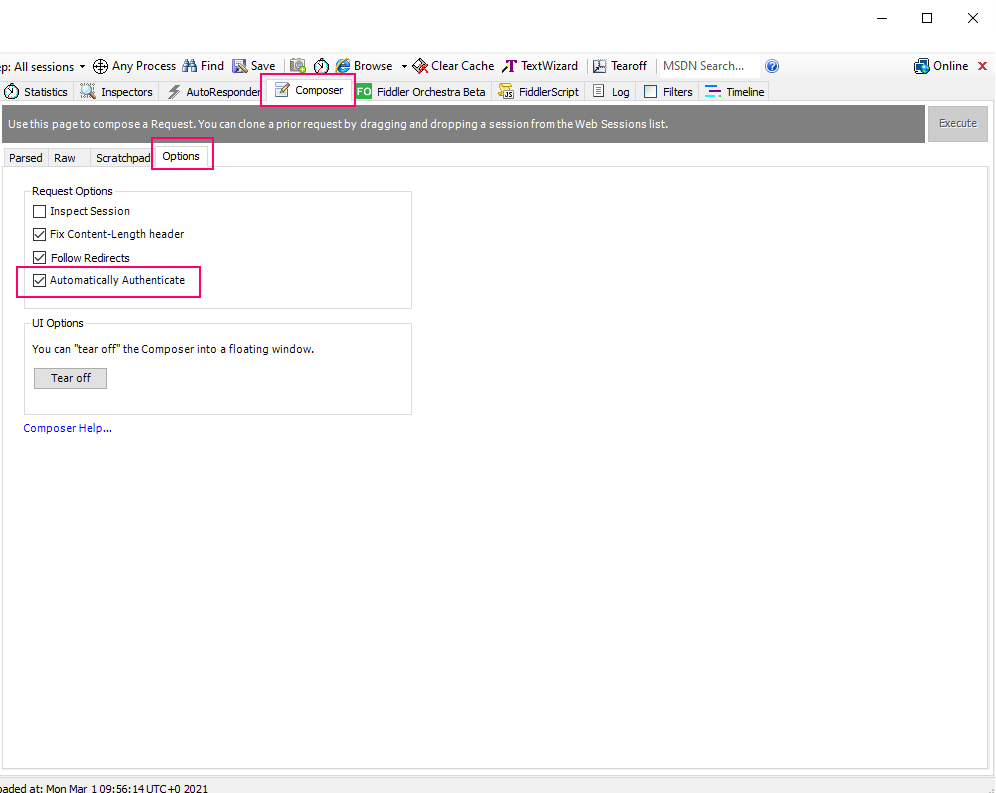Switch to the Log tab
Image resolution: width=996 pixels, height=793 pixels.
(611, 92)
